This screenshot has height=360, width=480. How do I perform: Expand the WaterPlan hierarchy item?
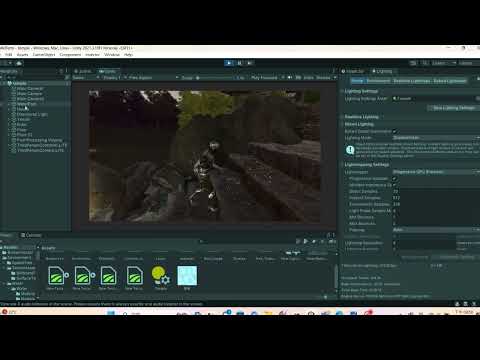[9, 104]
